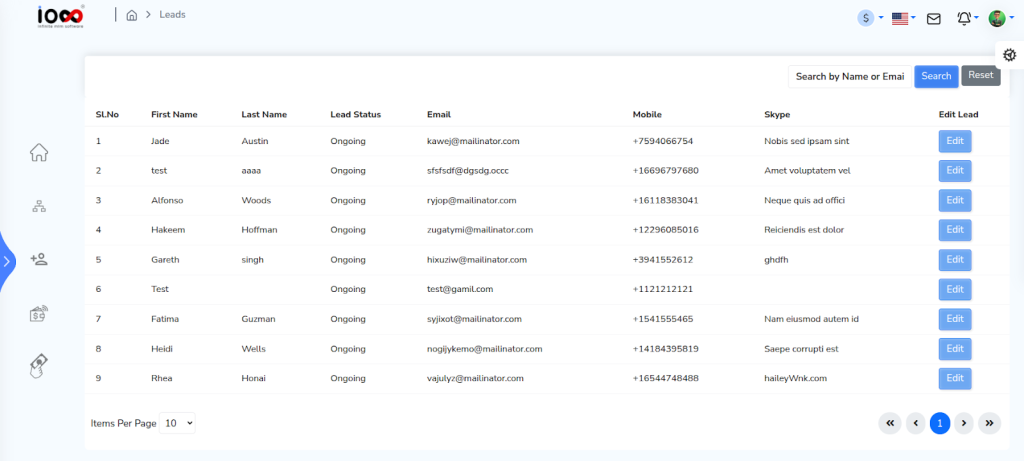Open the dollar currency dropdown
The height and width of the screenshot is (461, 1024).
click(870, 18)
